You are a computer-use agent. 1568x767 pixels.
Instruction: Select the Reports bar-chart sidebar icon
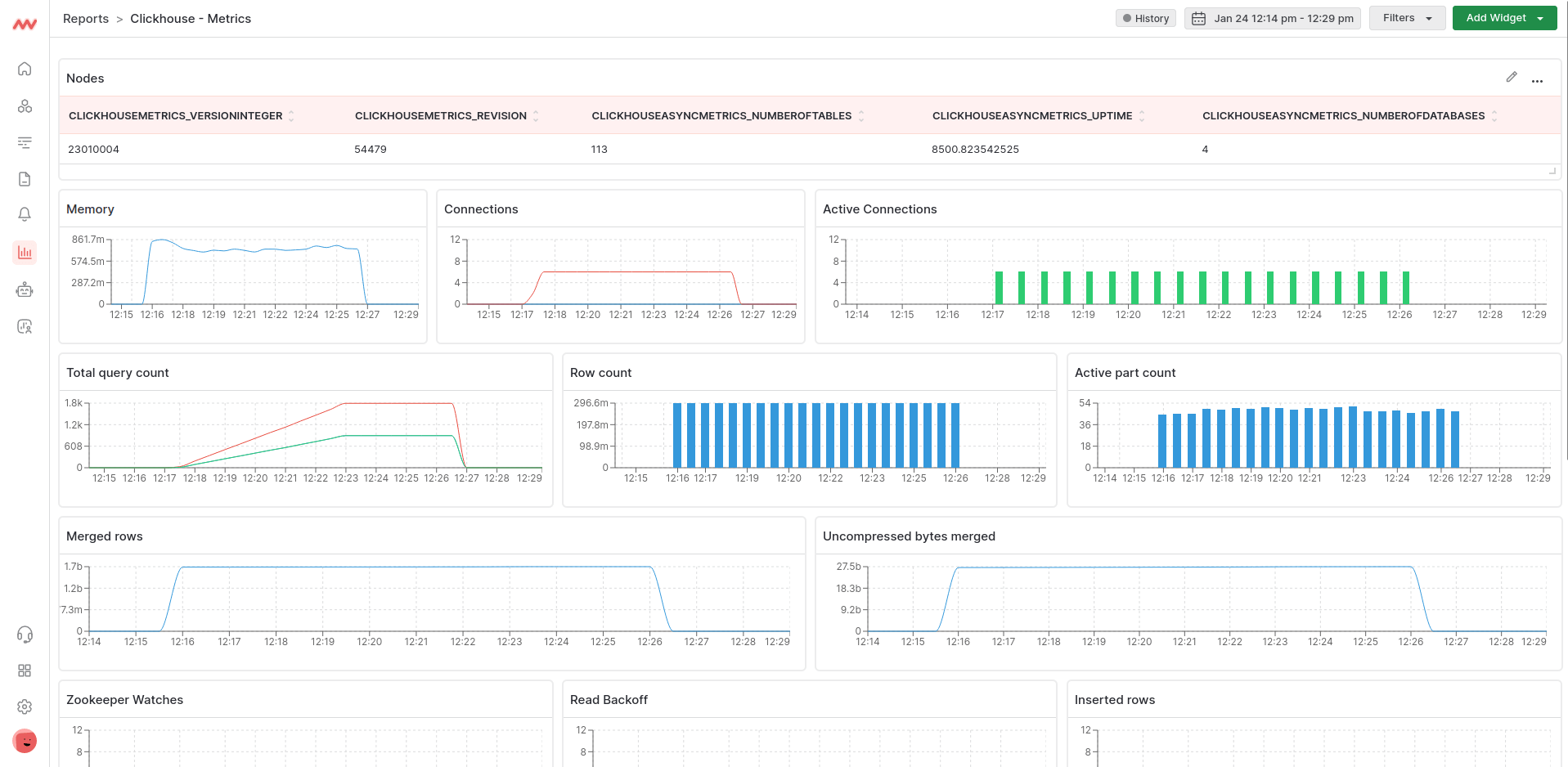25,252
